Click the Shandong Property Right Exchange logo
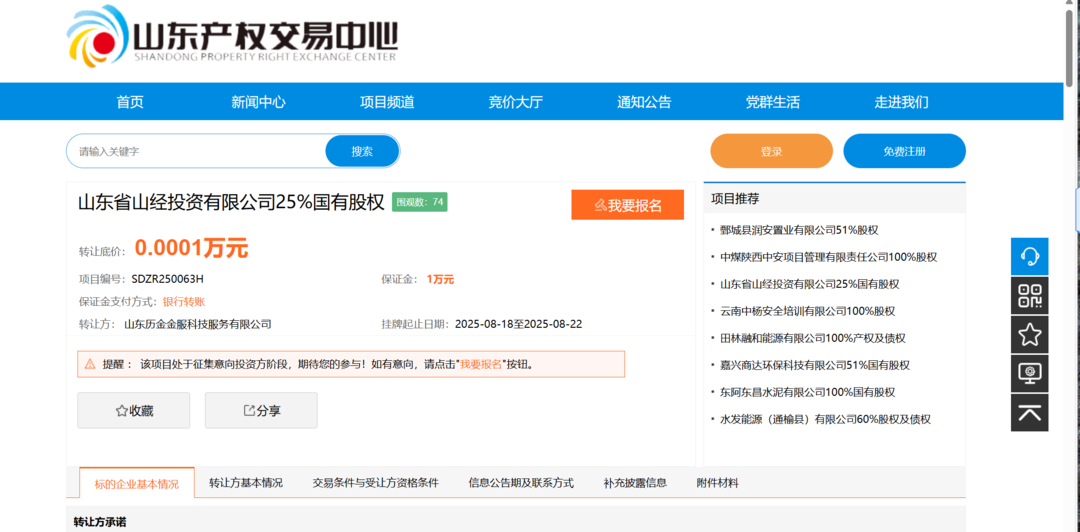This screenshot has width=1080, height=532. click(x=232, y=36)
